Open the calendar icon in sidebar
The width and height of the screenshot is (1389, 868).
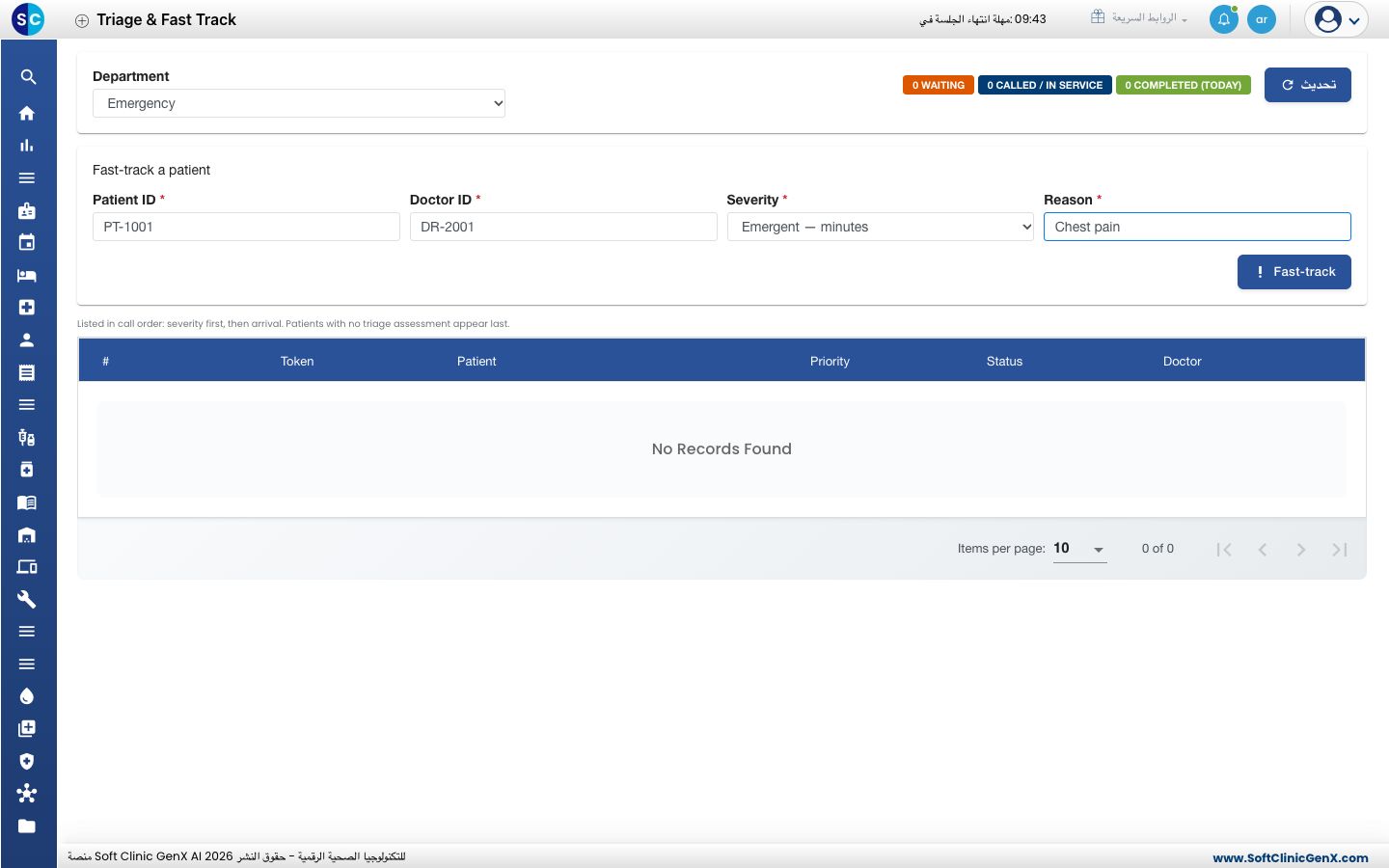click(27, 243)
